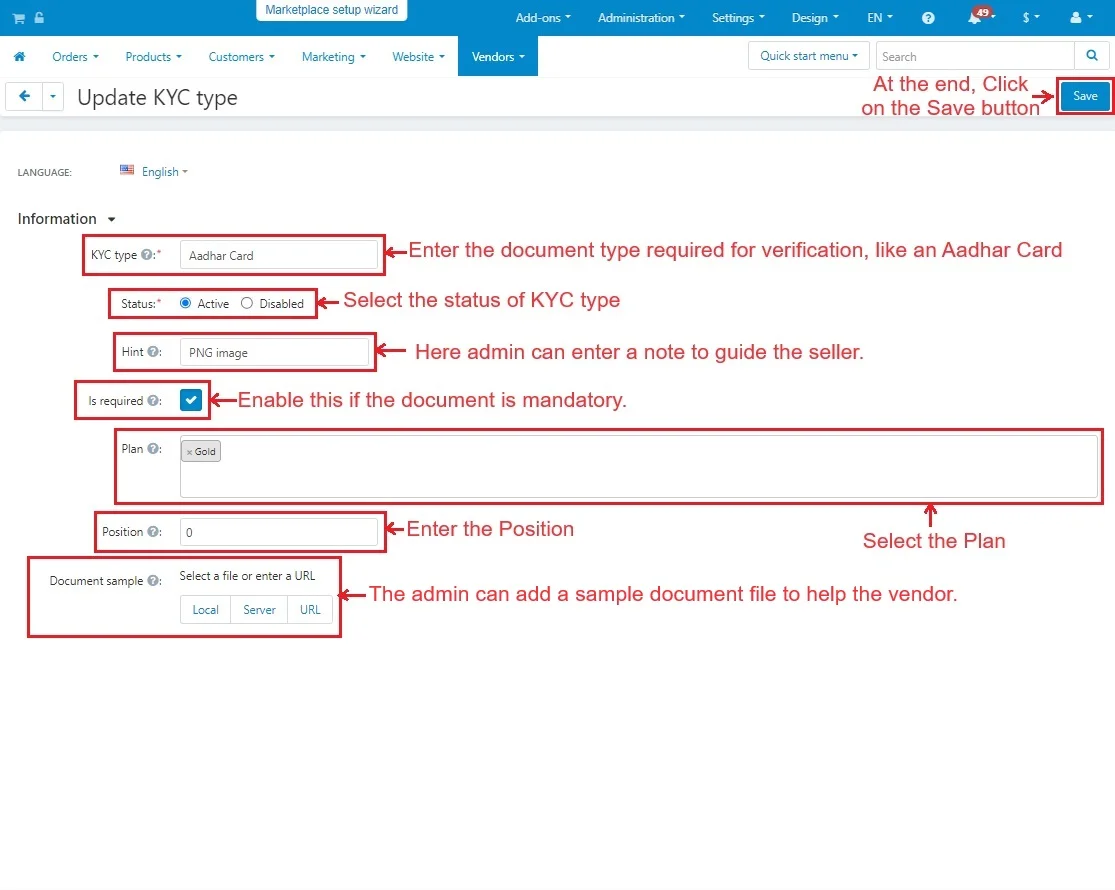
Task: Open the $ currency selector
Action: point(1030,18)
